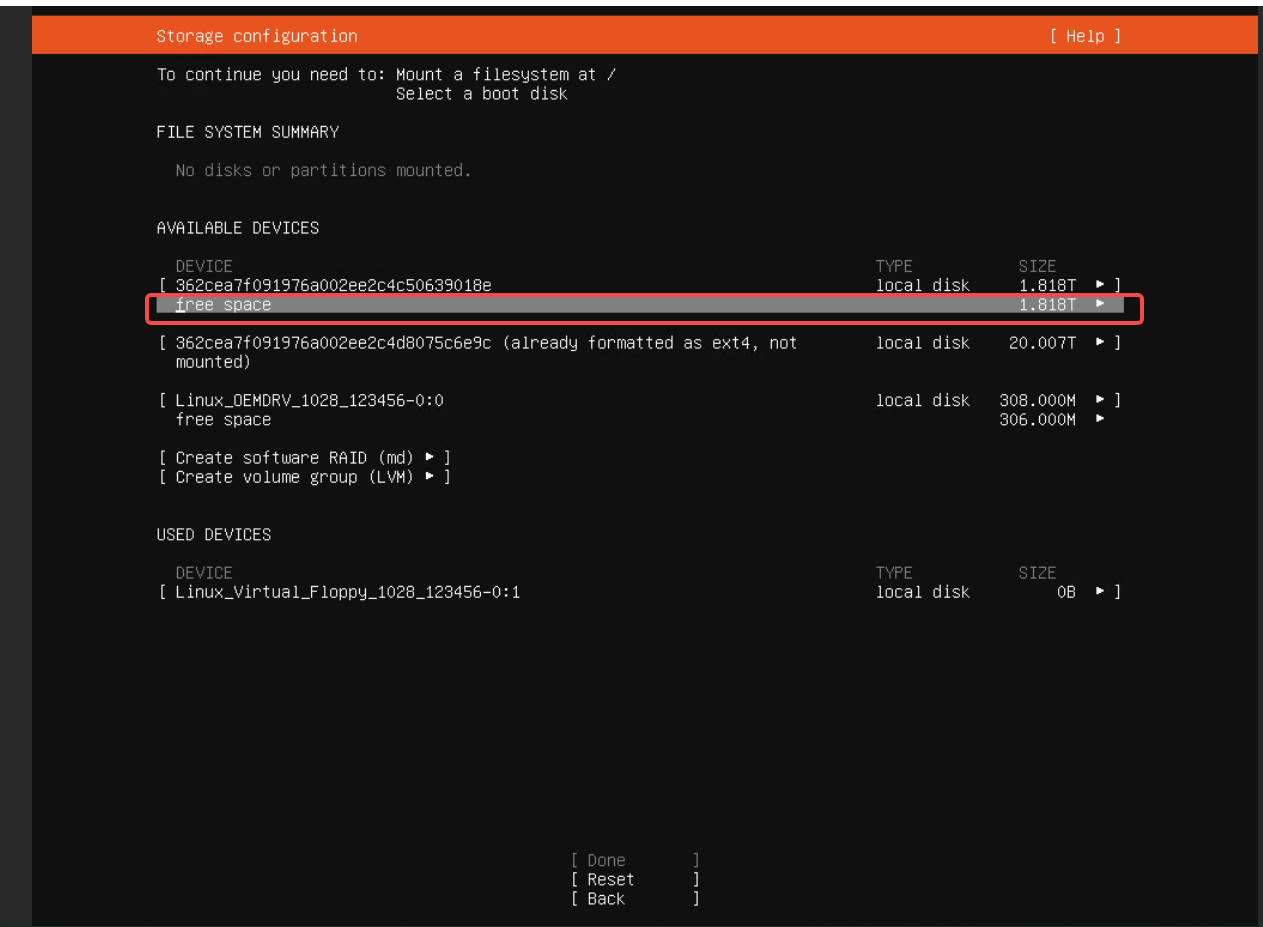Select device 362cea7f091976a002ee2c4c50639018e
1263x927 pixels.
333,286
